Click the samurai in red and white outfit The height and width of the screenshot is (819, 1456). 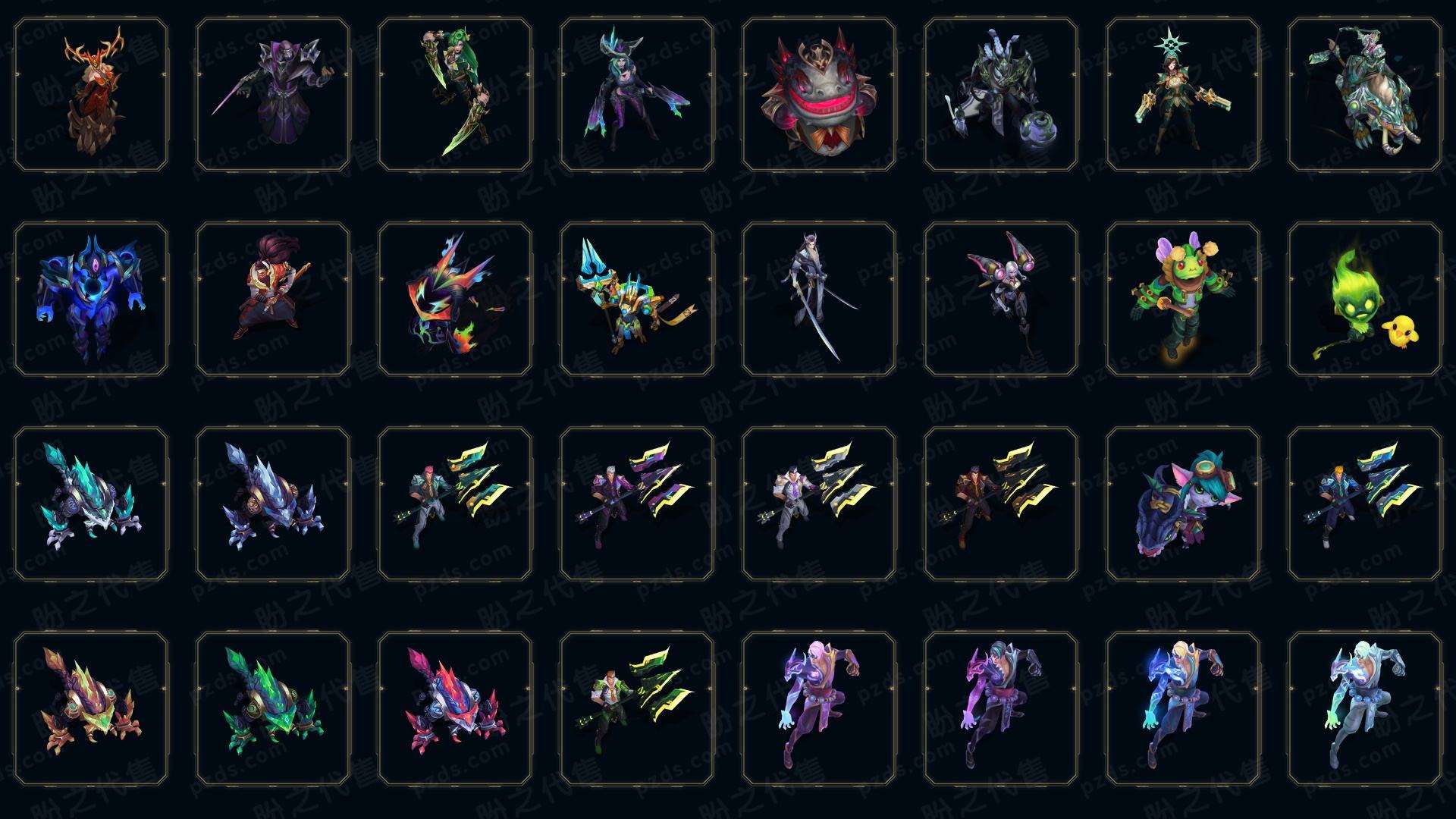(x=273, y=299)
